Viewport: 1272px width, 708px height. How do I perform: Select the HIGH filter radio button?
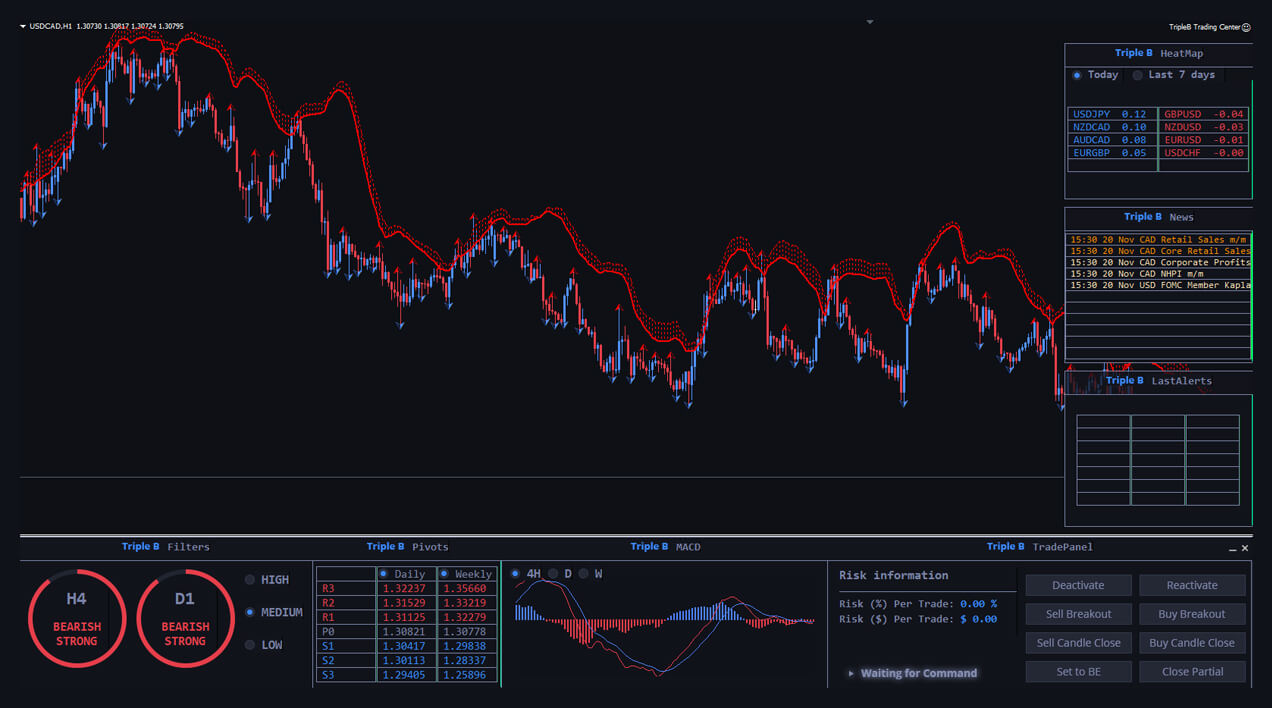pos(250,580)
